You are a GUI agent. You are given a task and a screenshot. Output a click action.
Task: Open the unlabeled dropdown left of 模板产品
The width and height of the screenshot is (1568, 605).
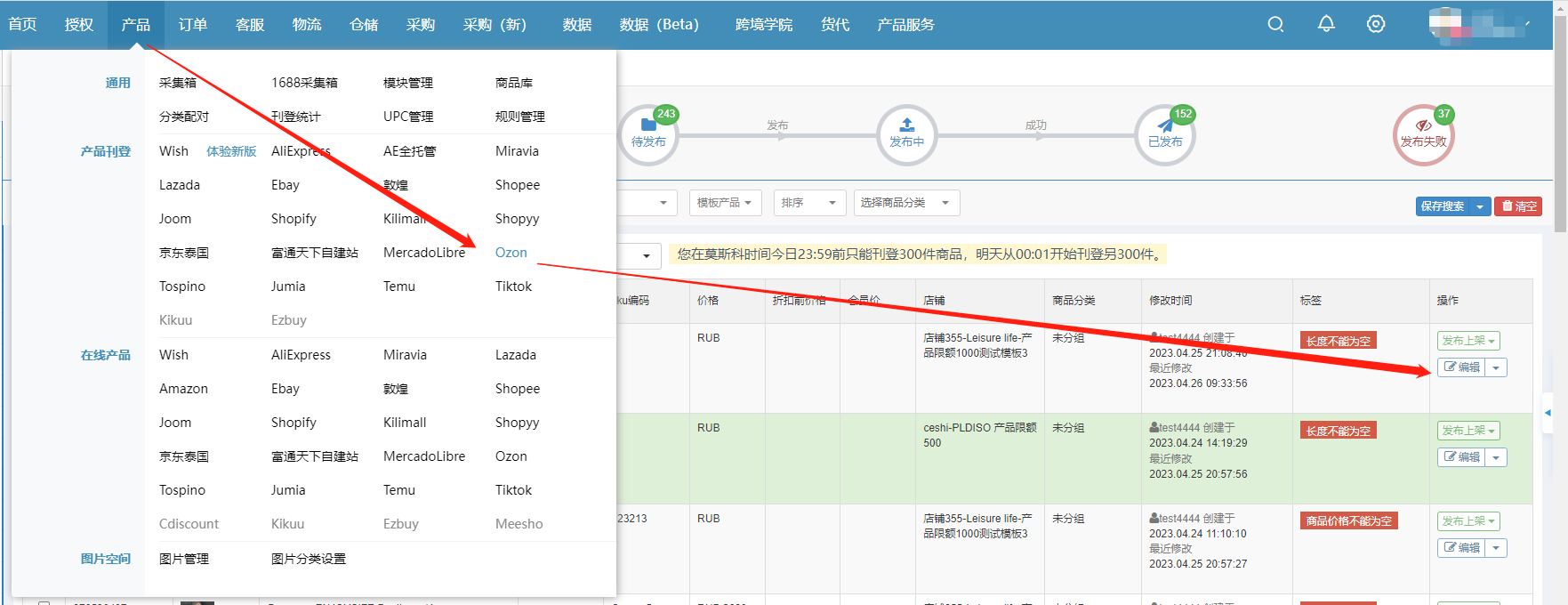tap(647, 203)
